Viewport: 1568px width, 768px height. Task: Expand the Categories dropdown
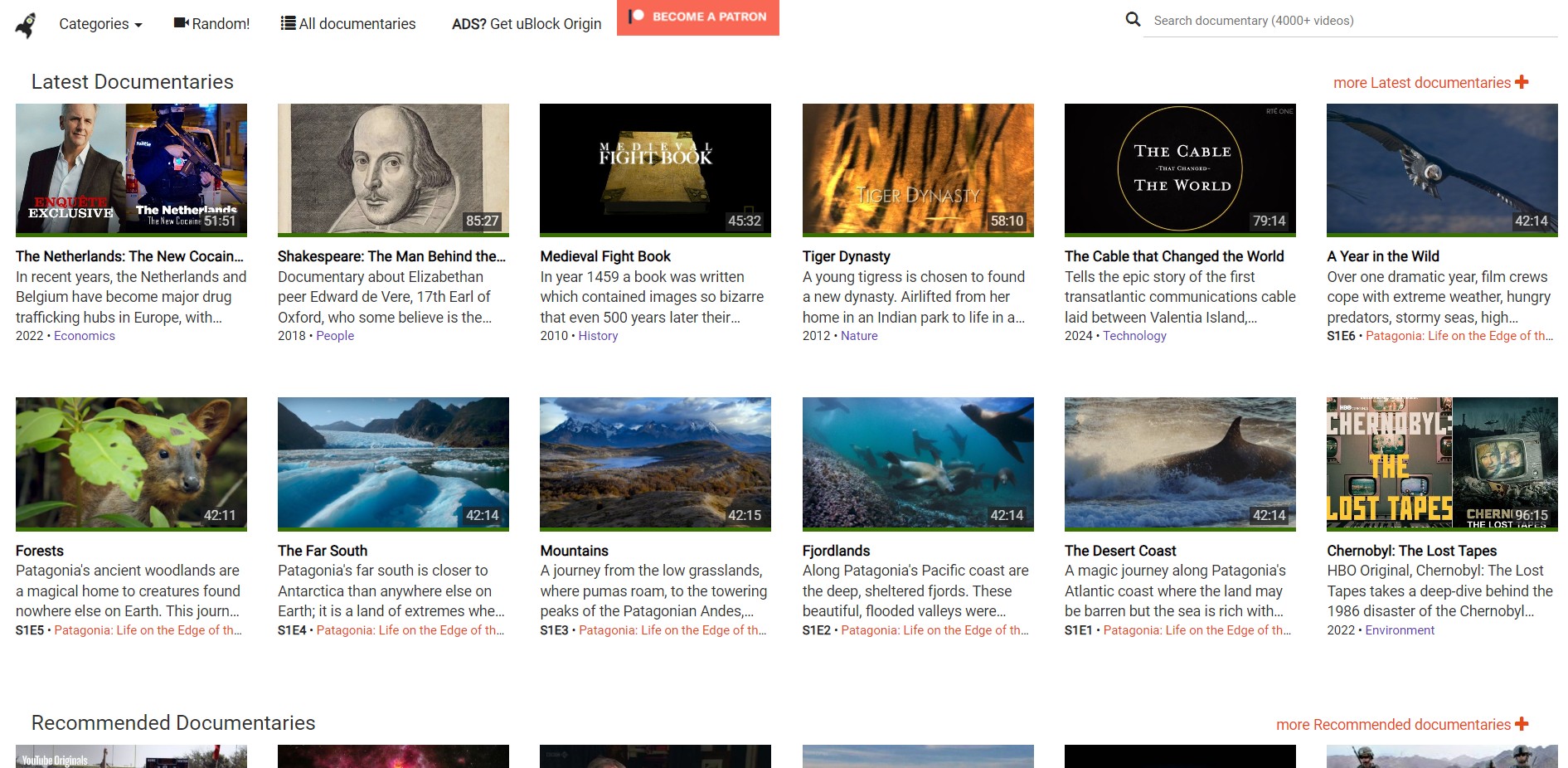pos(100,24)
